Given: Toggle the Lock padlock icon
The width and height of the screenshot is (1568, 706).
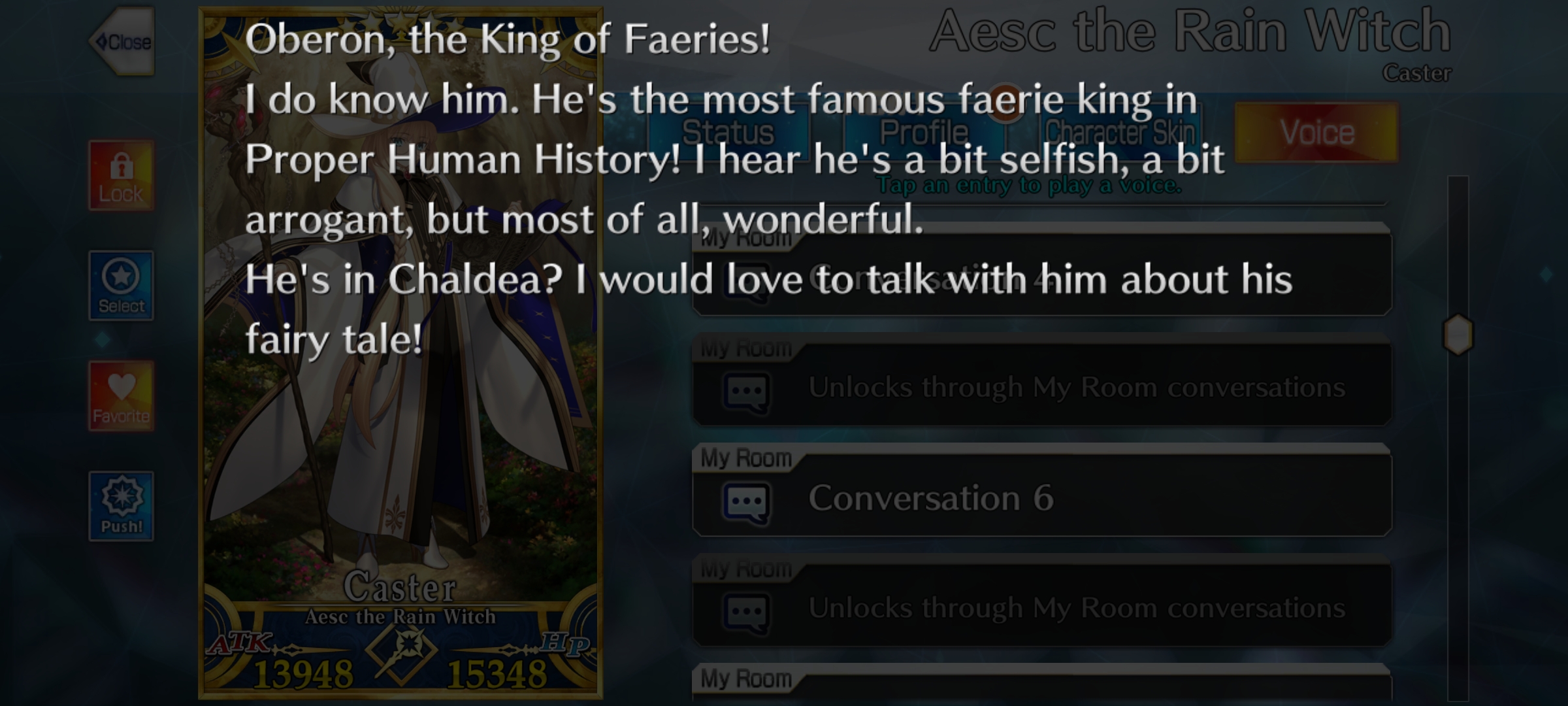Looking at the screenshot, I should point(122,176).
